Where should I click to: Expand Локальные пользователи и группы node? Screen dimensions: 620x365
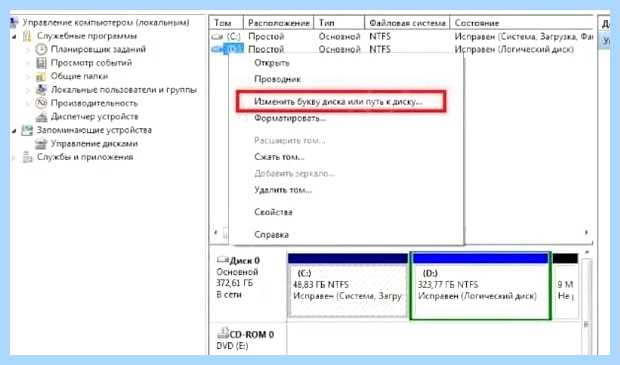click(28, 90)
